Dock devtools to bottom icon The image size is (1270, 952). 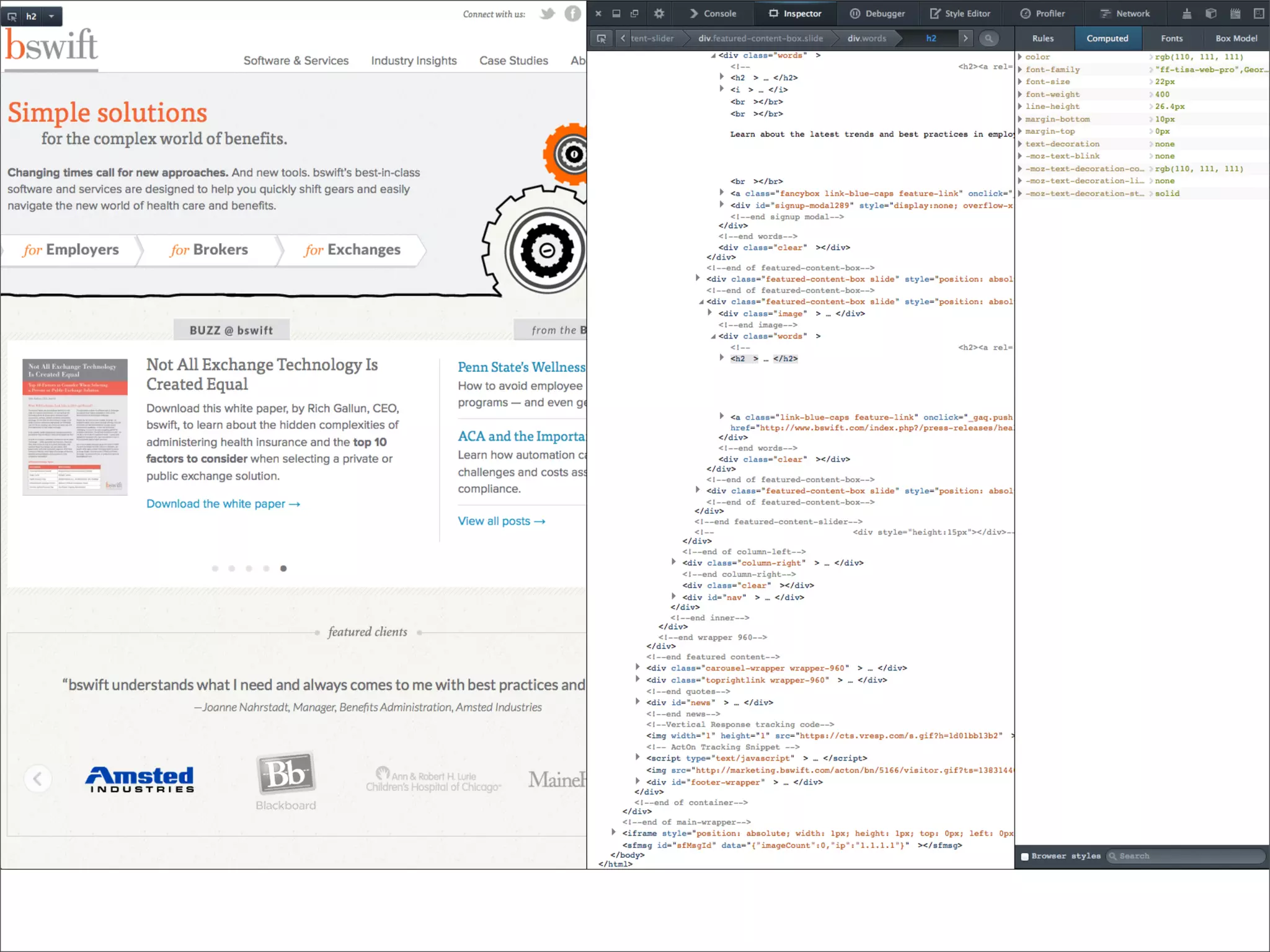pyautogui.click(x=616, y=13)
